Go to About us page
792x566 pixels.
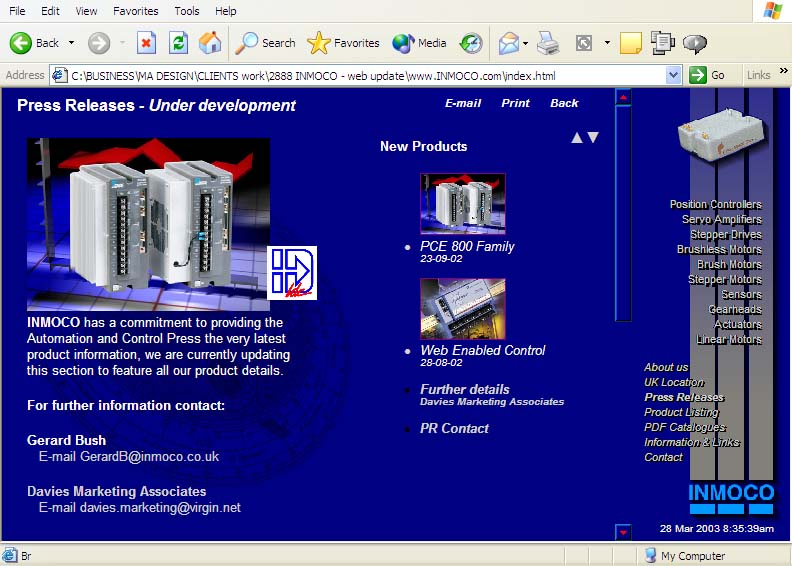pos(666,367)
